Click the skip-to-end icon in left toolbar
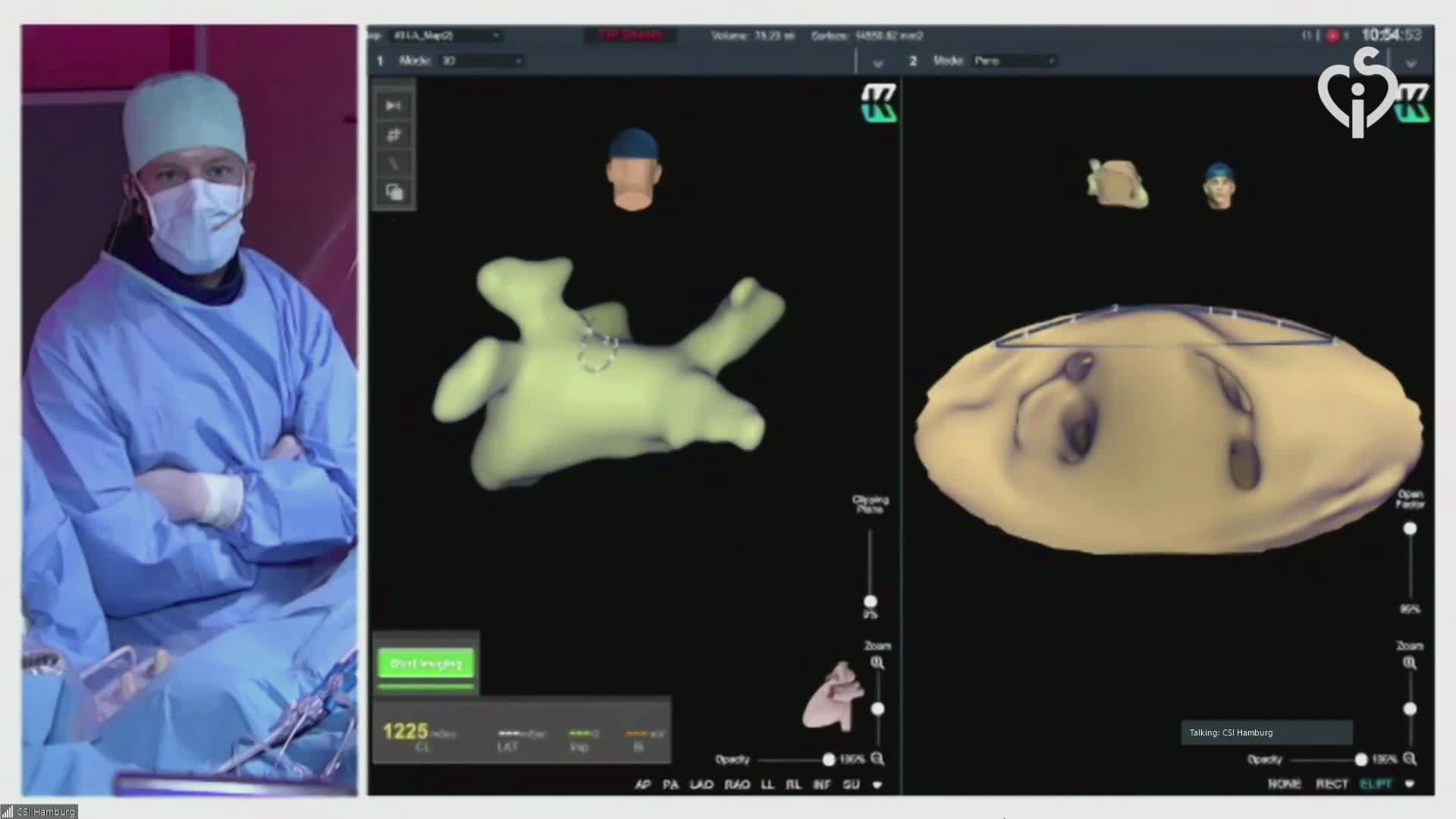Viewport: 1456px width, 819px height. (393, 105)
